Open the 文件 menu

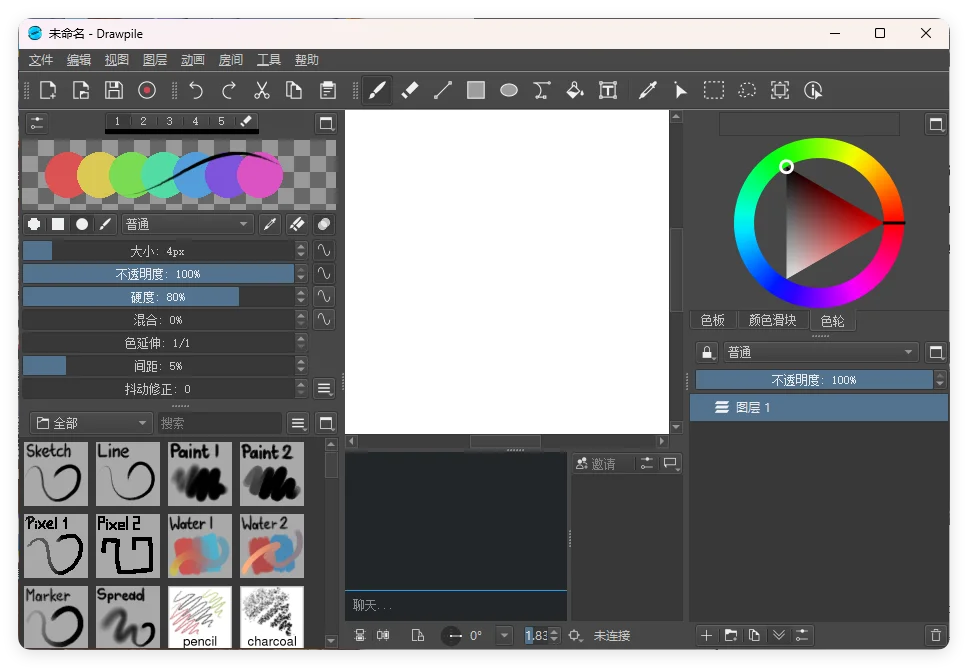point(41,59)
